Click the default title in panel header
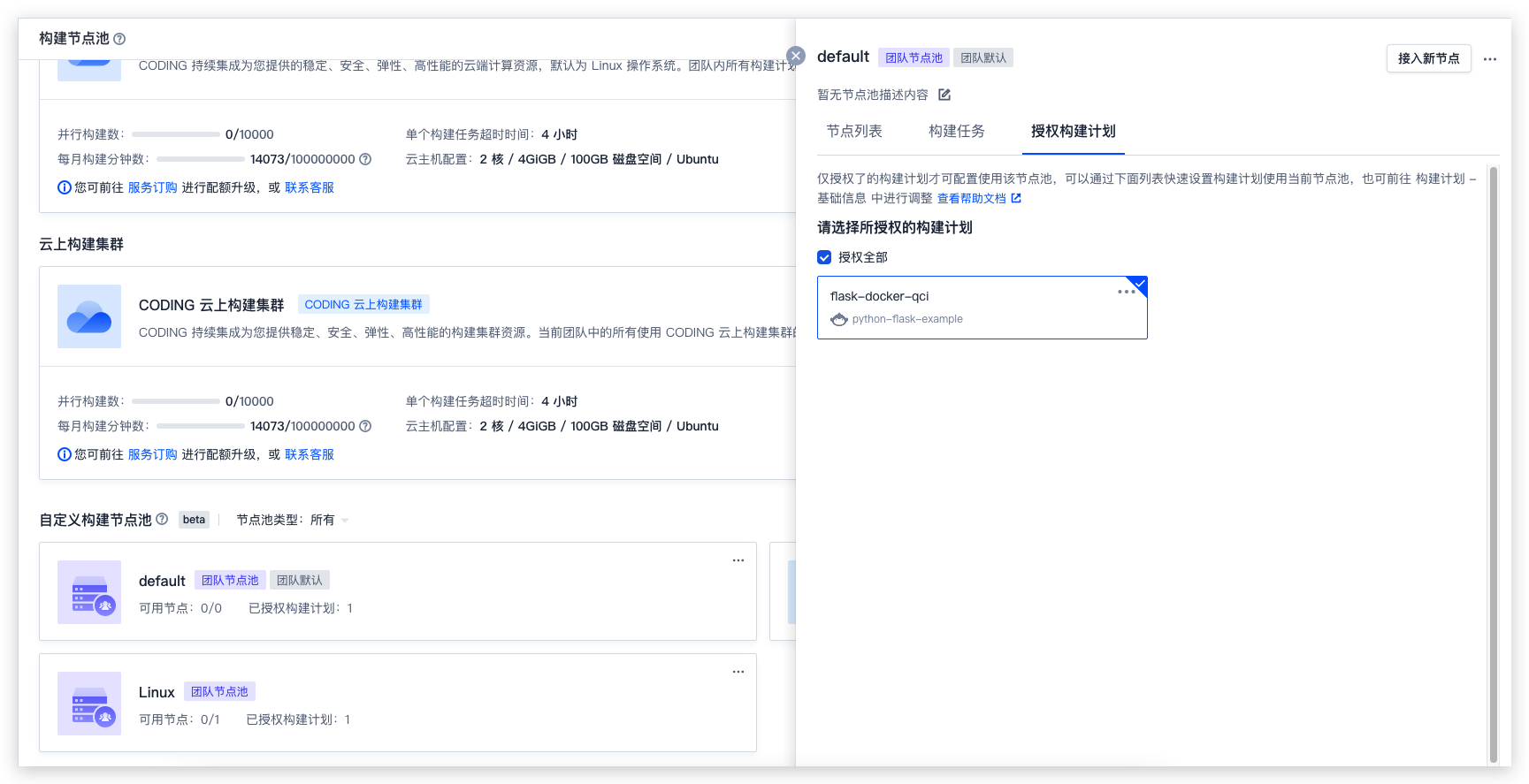This screenshot has height=784, width=1529. tap(843, 57)
